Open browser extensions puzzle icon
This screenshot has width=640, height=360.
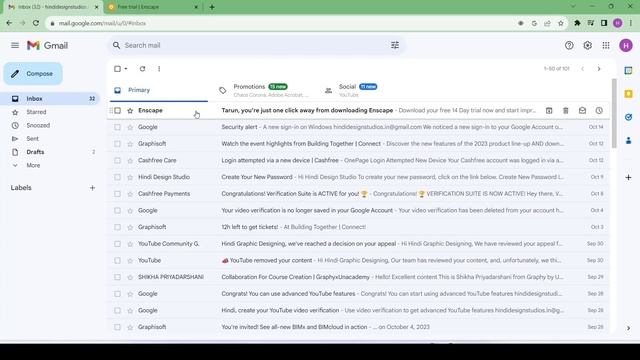pyautogui.click(x=577, y=23)
